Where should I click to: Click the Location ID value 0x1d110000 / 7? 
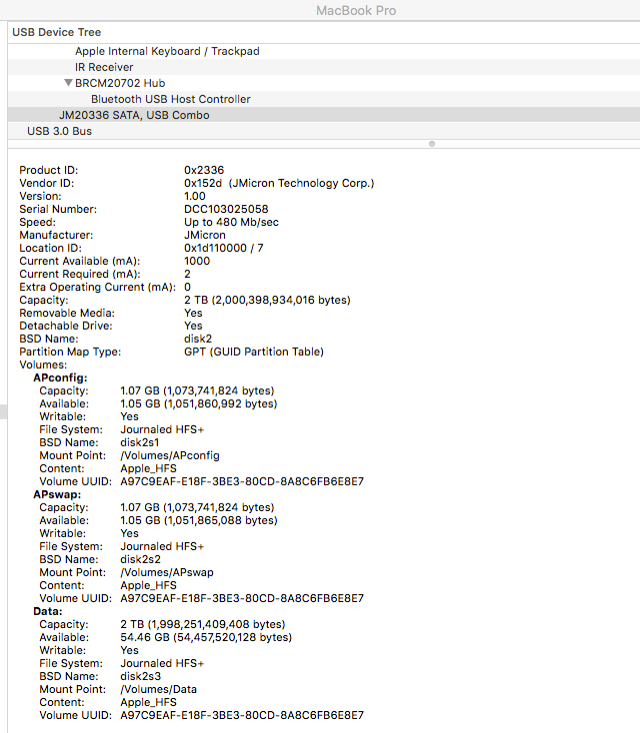click(223, 248)
